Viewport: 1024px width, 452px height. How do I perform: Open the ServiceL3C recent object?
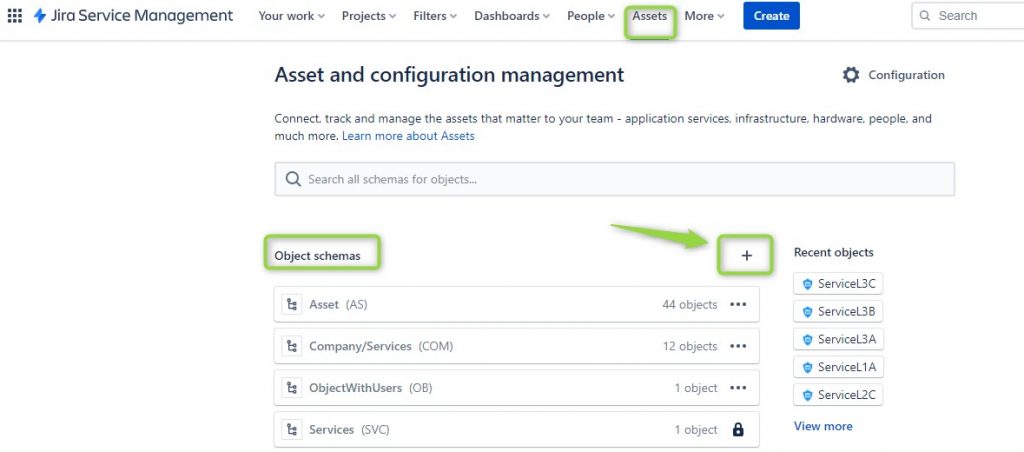point(838,284)
